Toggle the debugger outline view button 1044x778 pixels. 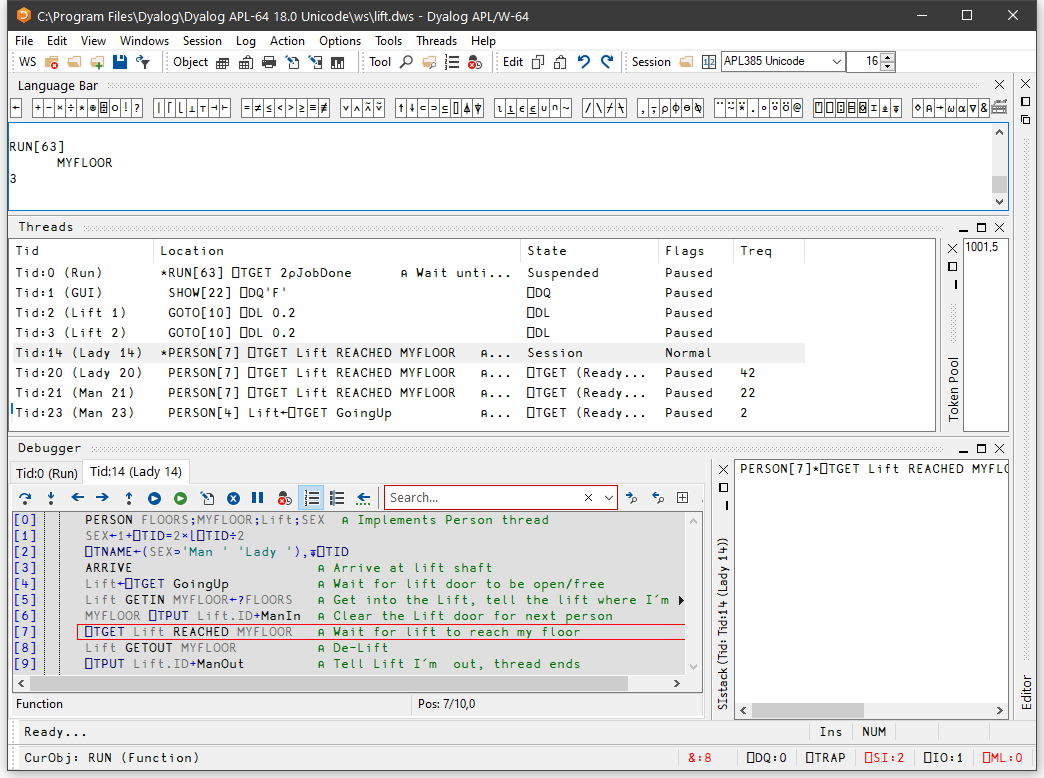point(337,497)
